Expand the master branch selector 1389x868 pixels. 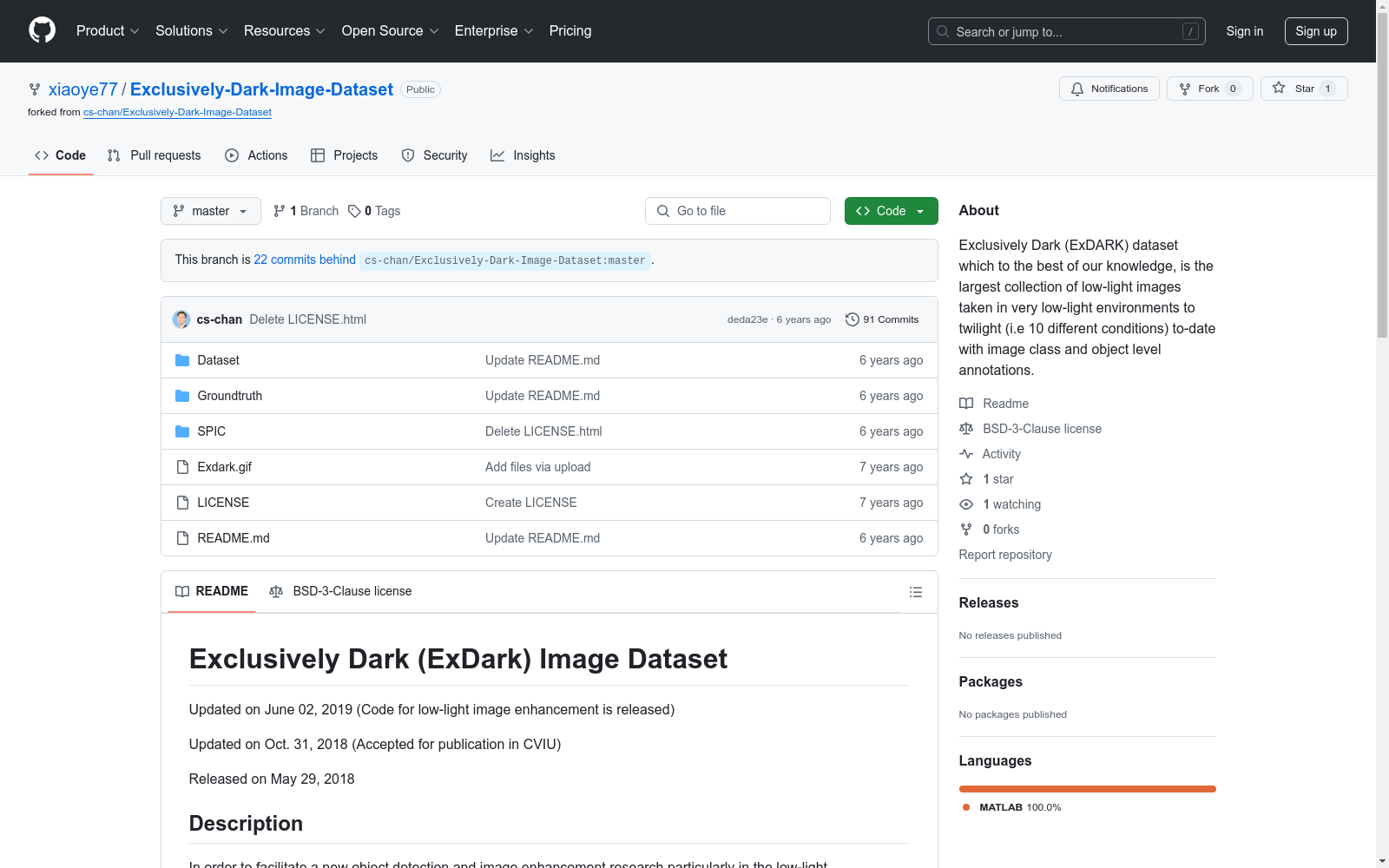pos(210,211)
